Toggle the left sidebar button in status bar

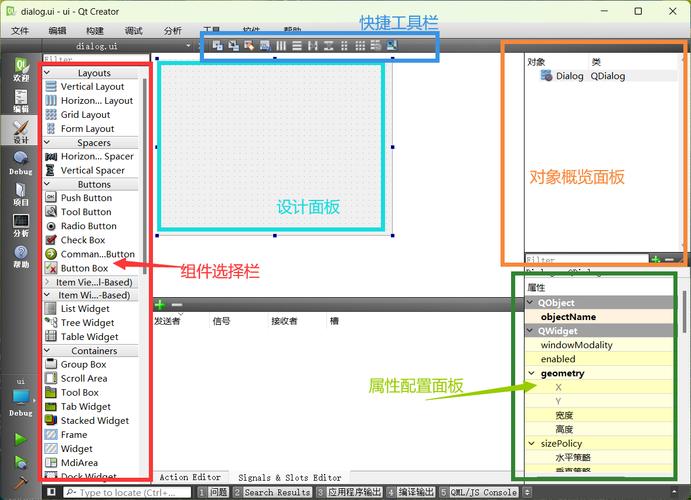pyautogui.click(x=52, y=492)
